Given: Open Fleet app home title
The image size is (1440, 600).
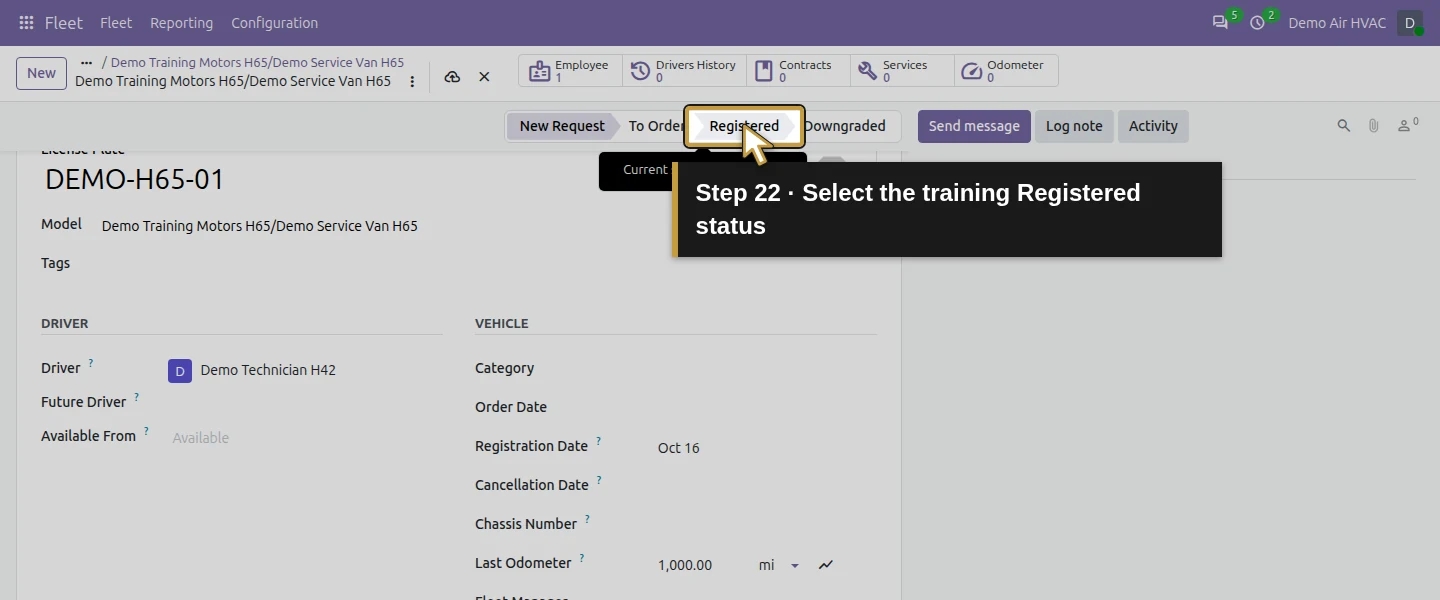Looking at the screenshot, I should click(x=64, y=22).
